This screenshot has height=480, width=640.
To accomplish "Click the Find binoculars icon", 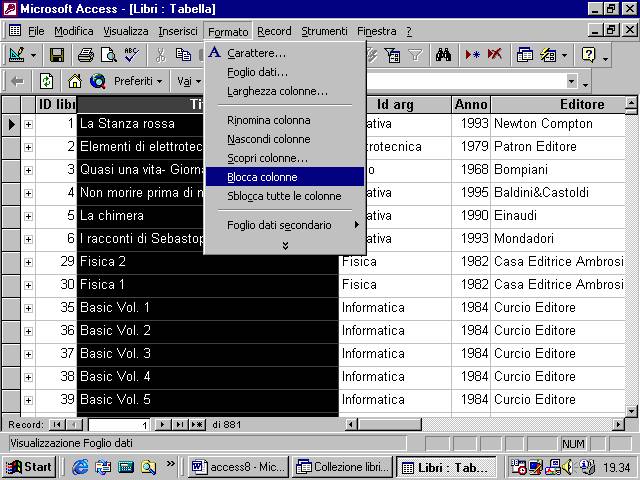I will point(443,55).
